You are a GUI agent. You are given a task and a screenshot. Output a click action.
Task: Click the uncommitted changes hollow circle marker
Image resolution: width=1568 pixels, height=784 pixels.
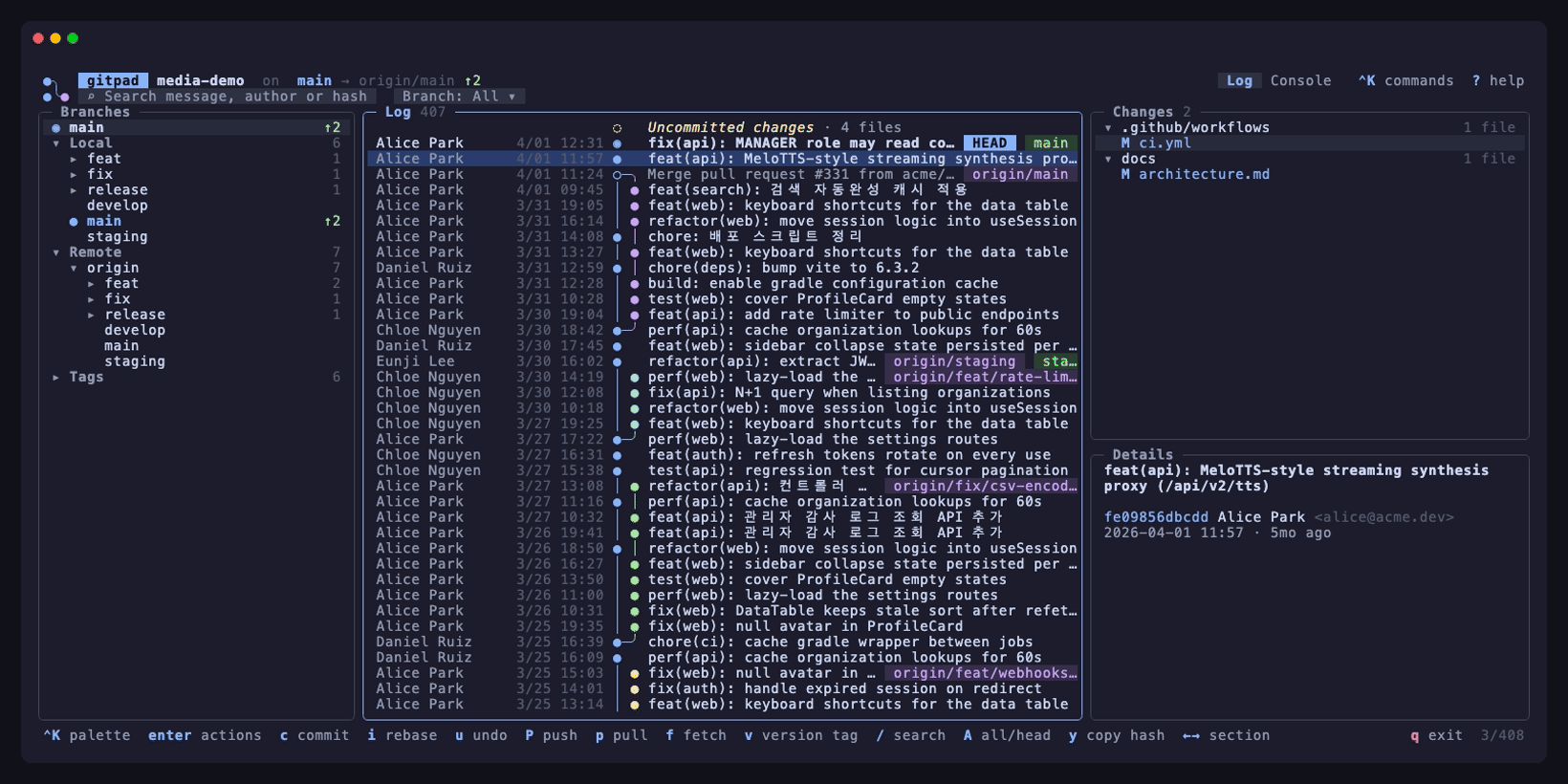coord(617,128)
